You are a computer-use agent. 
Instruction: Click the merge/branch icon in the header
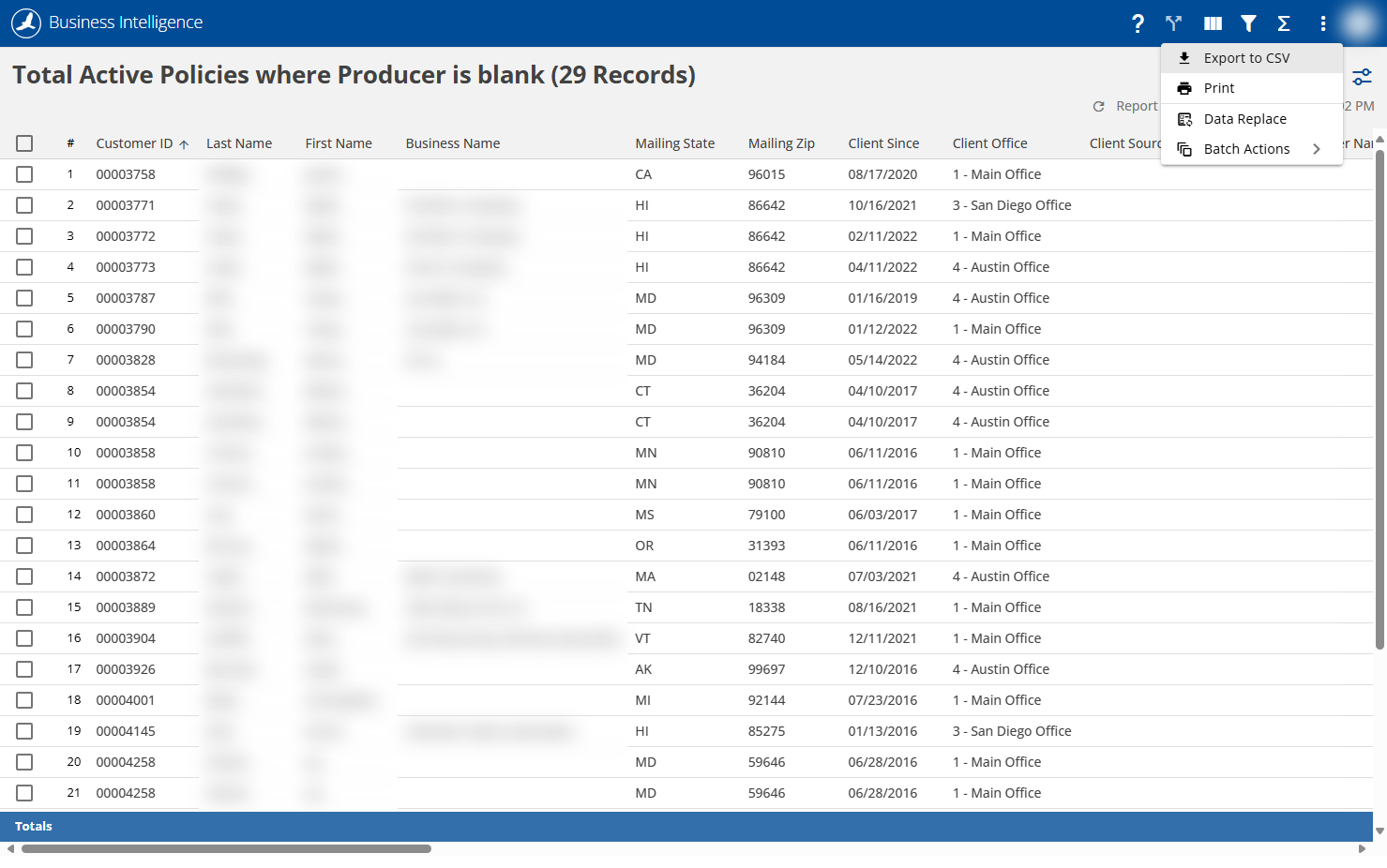(x=1173, y=23)
